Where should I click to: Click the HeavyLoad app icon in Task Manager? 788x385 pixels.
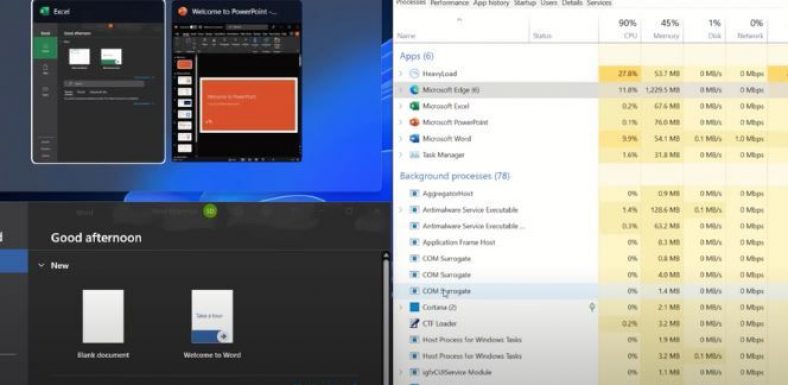(x=414, y=74)
